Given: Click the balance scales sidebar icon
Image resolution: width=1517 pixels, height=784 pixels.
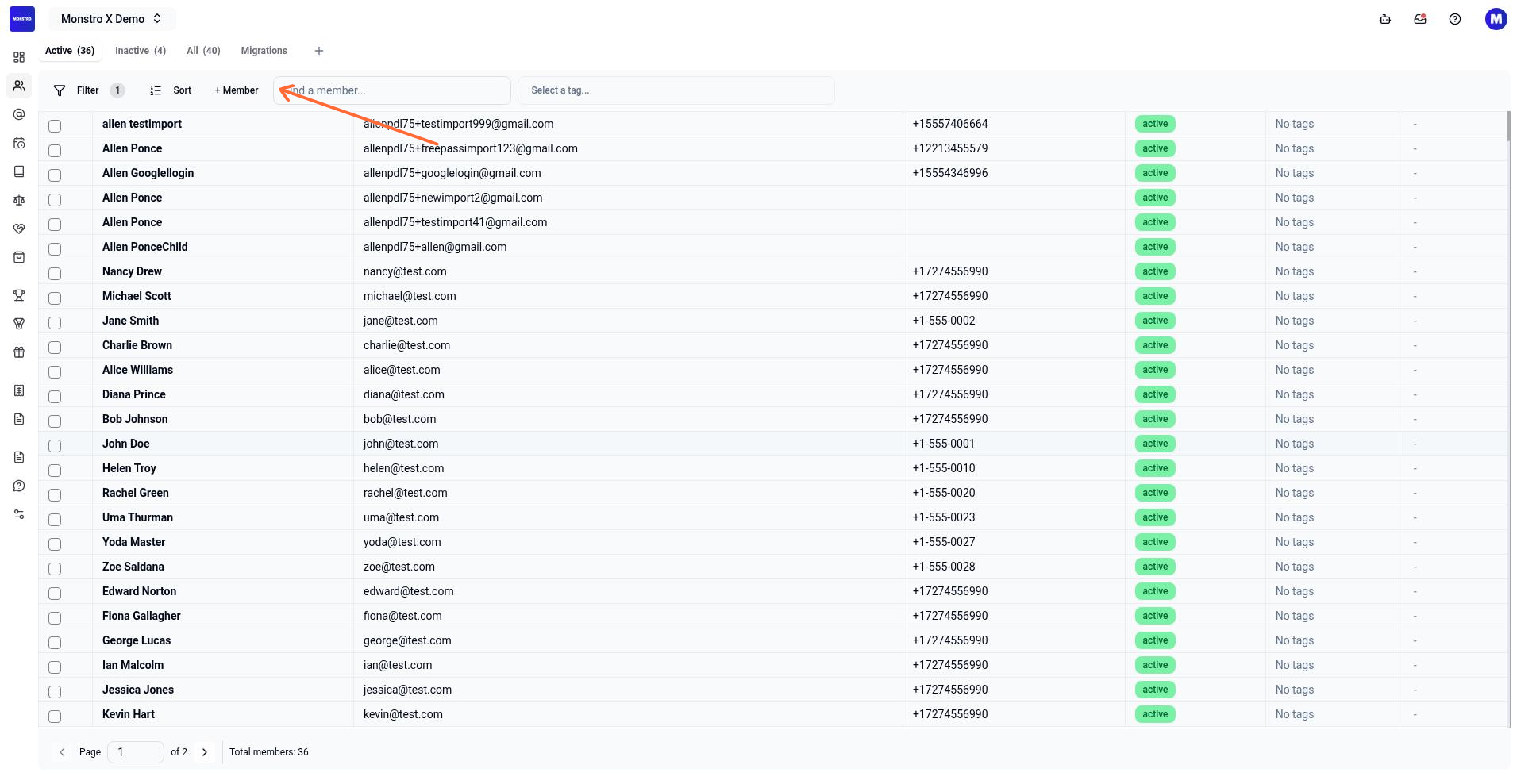Looking at the screenshot, I should (19, 200).
